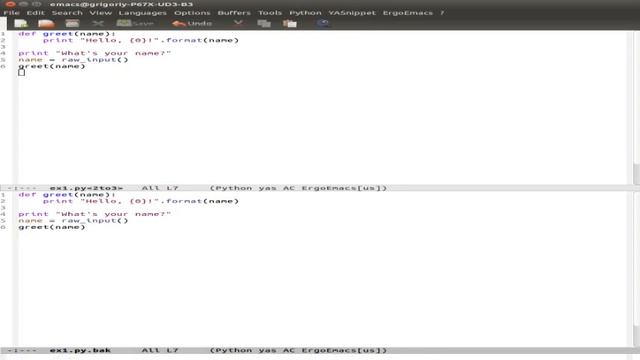
Task: Click the Cut scissors toolbar icon
Action: click(x=238, y=23)
